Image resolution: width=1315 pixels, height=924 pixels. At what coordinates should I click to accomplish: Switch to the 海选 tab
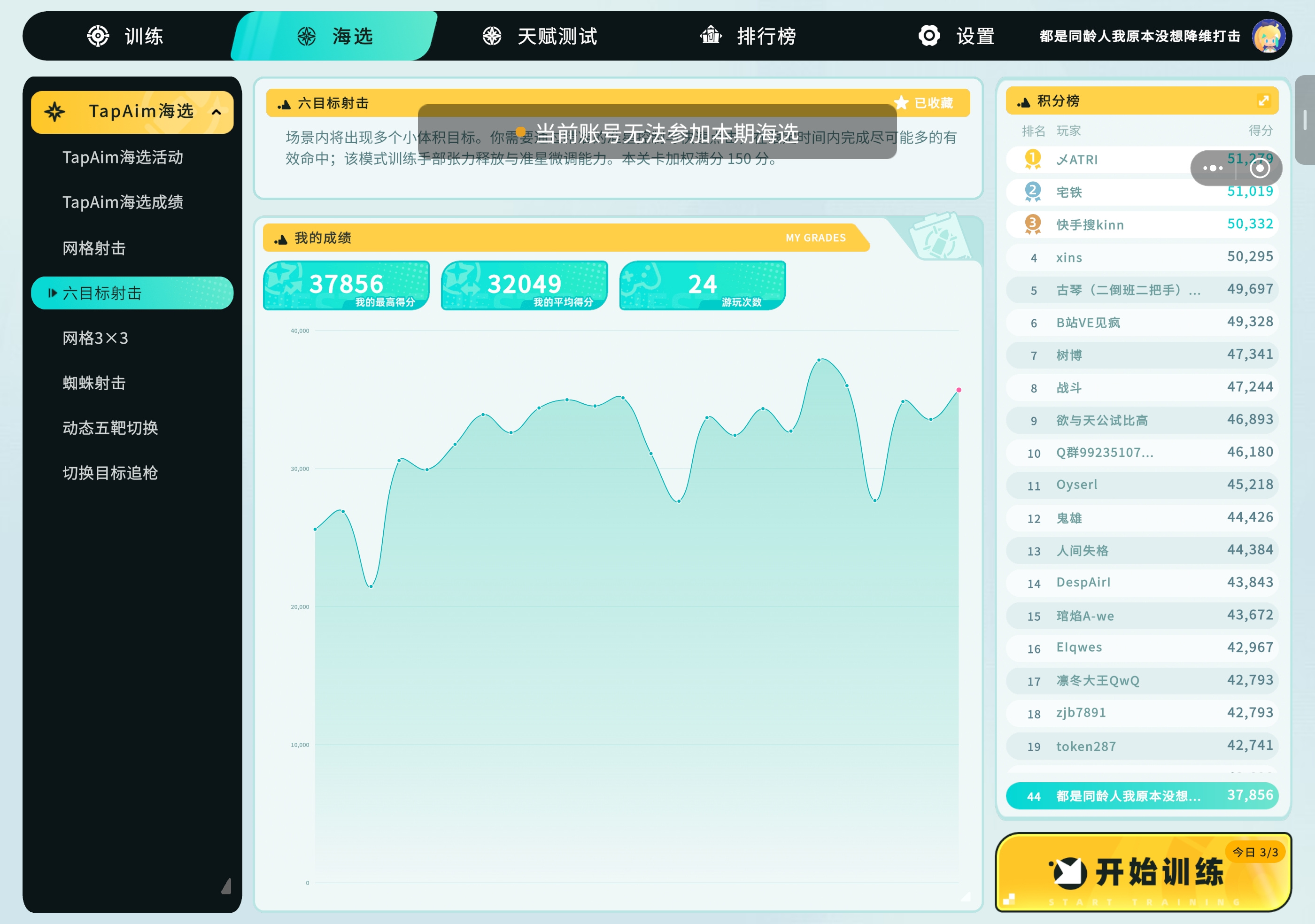click(x=334, y=36)
